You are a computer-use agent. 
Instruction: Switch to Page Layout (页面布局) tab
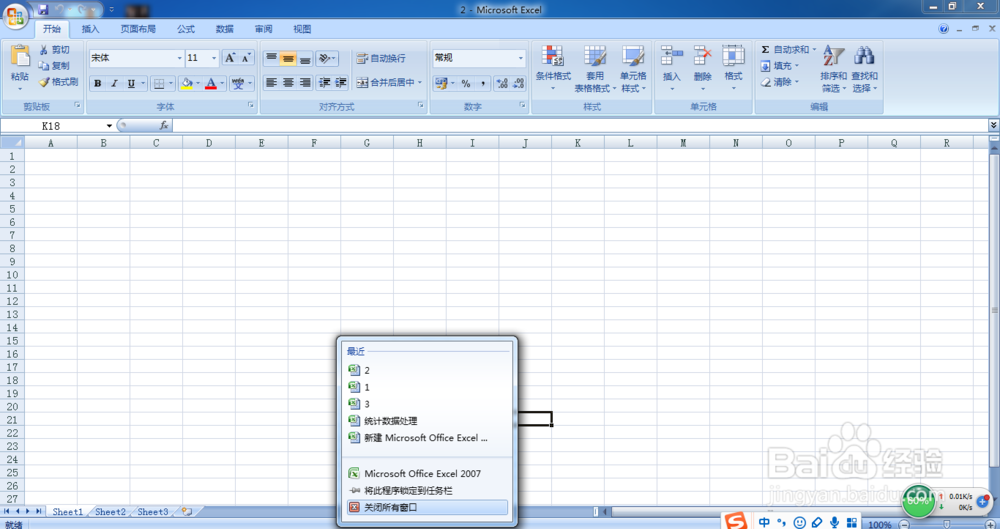click(x=138, y=29)
